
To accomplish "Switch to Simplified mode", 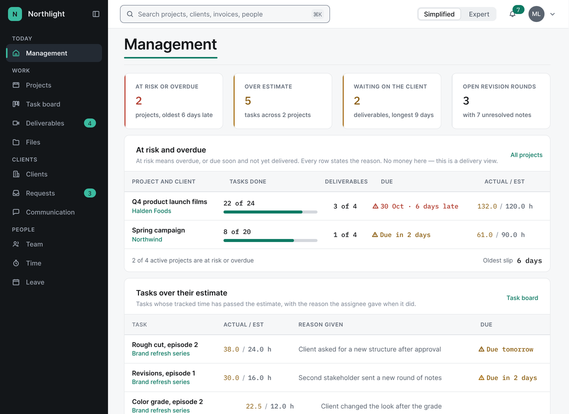I will click(439, 14).
